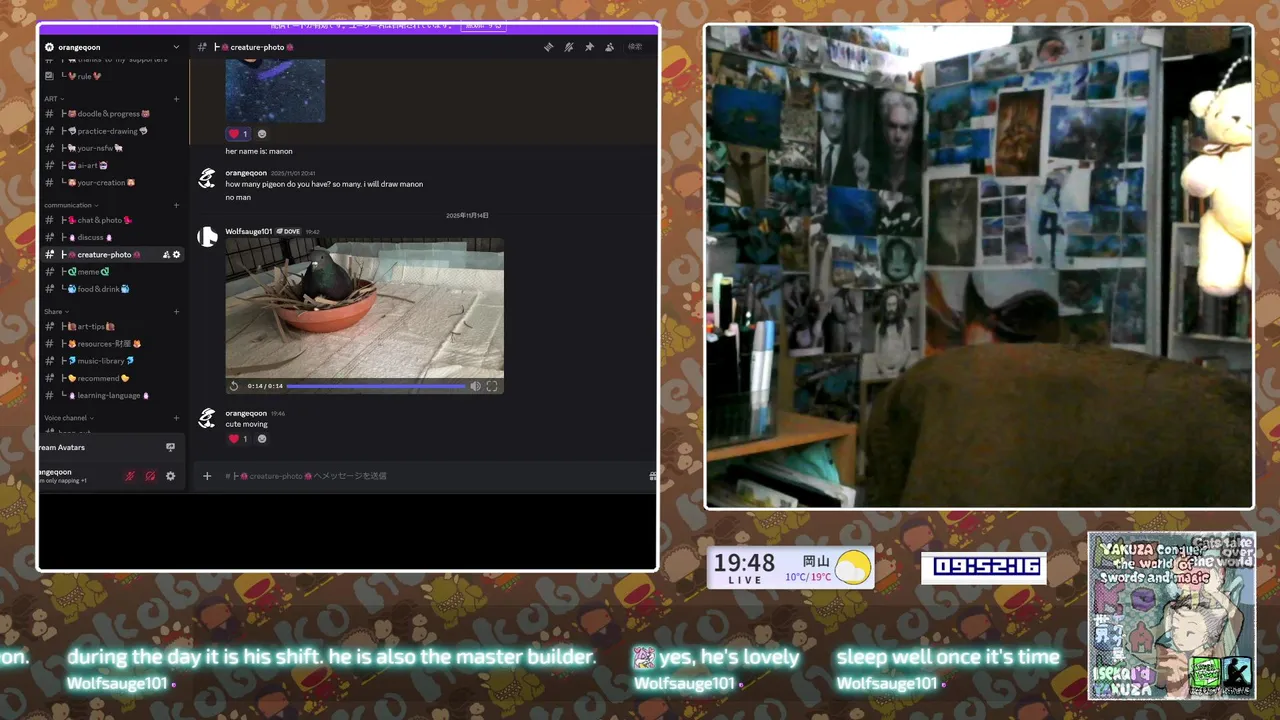Add a channel to ART category
The height and width of the screenshot is (720, 1280).
[x=177, y=99]
